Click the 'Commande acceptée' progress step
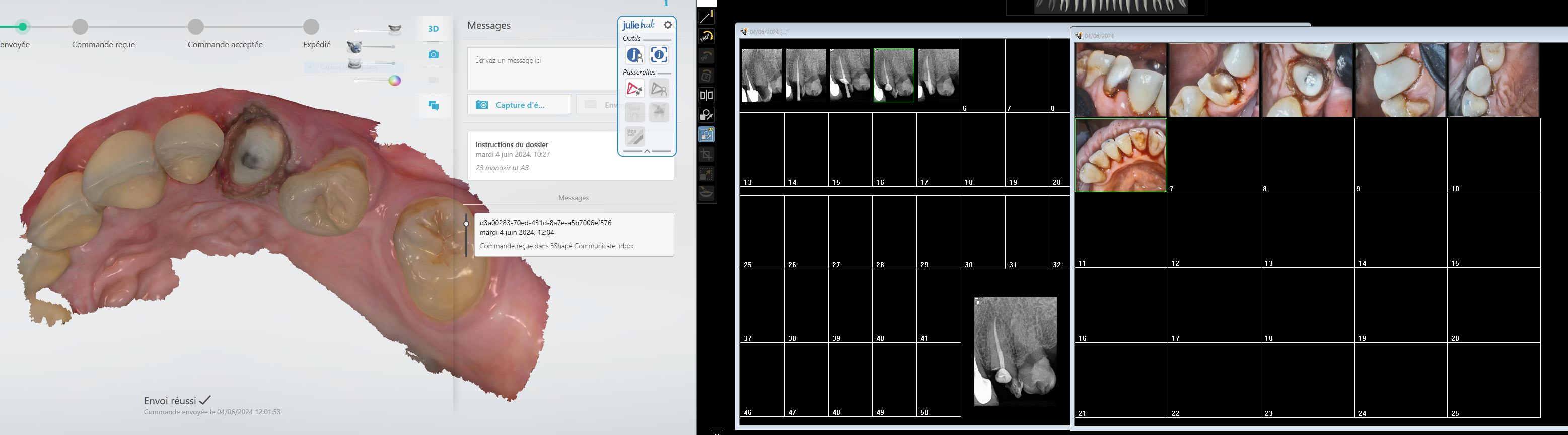The height and width of the screenshot is (435, 1568). (195, 27)
